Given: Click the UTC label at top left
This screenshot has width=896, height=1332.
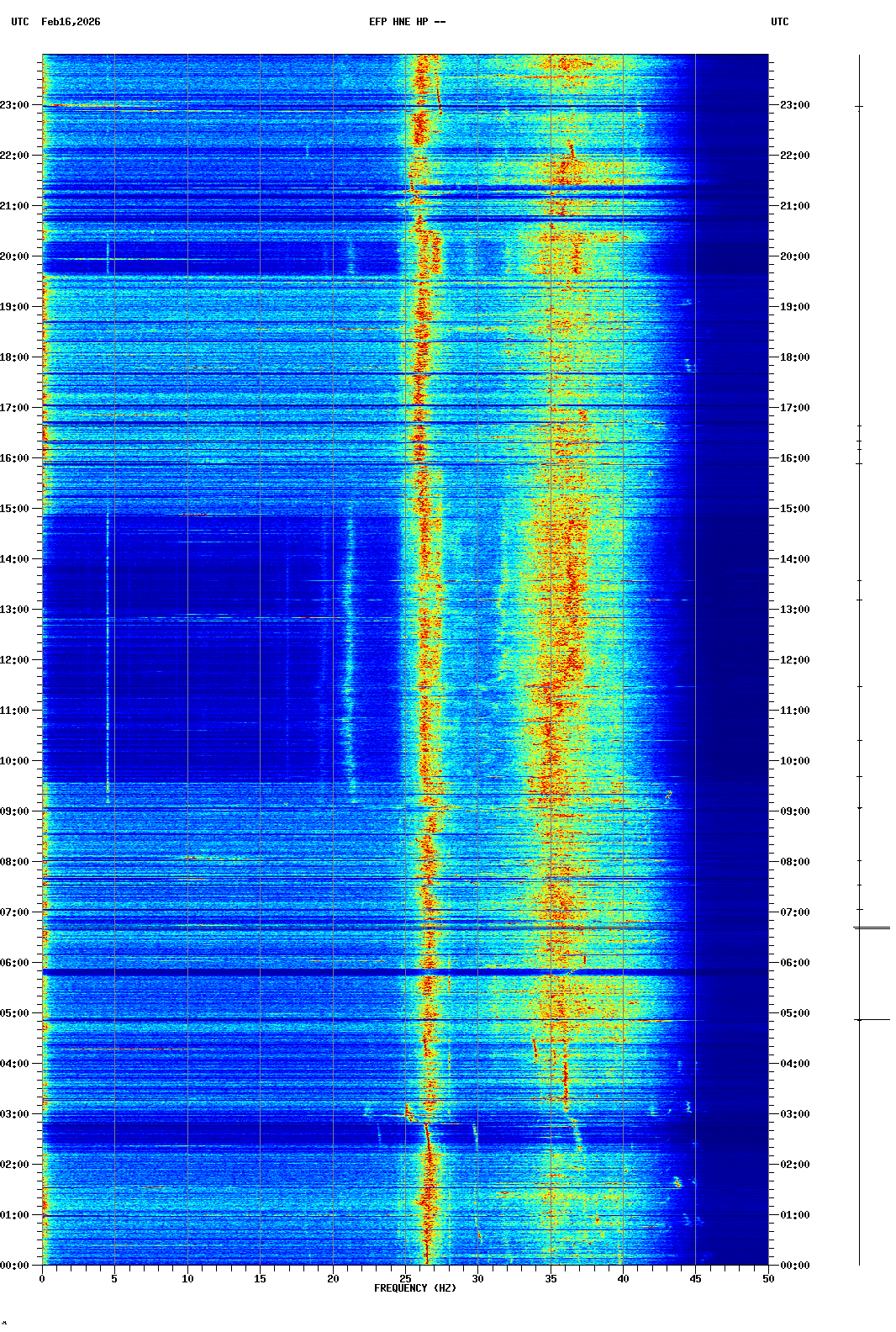Looking at the screenshot, I should point(20,22).
